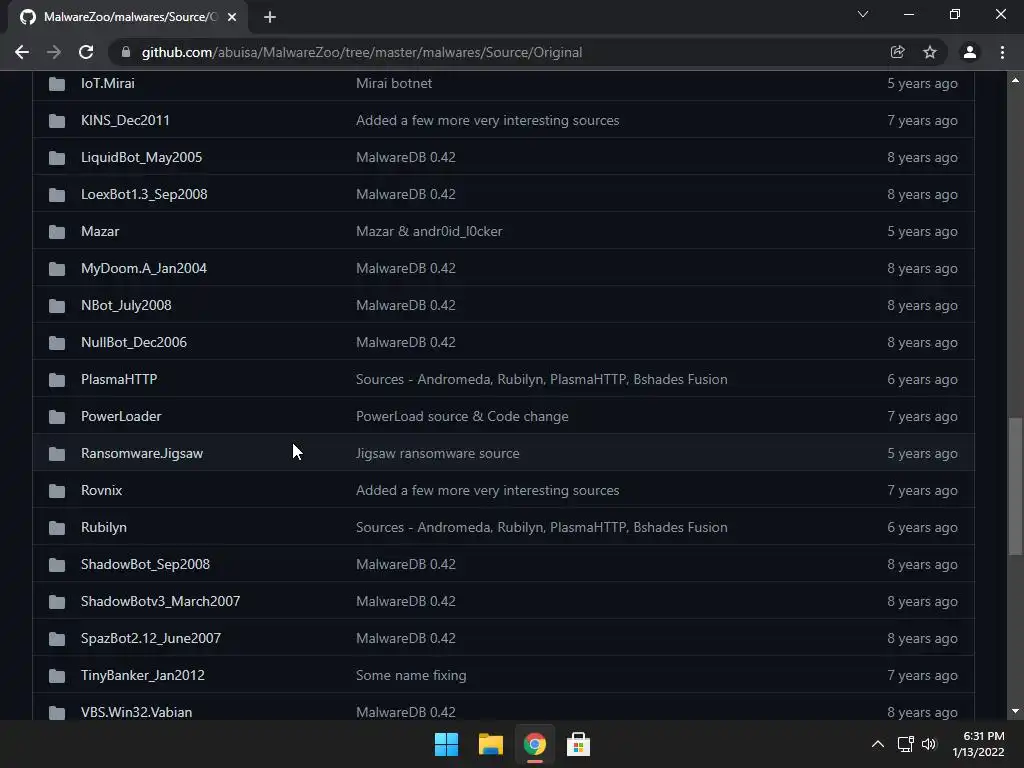Image resolution: width=1024 pixels, height=768 pixels.
Task: Click the Chrome taskbar icon
Action: [x=534, y=744]
